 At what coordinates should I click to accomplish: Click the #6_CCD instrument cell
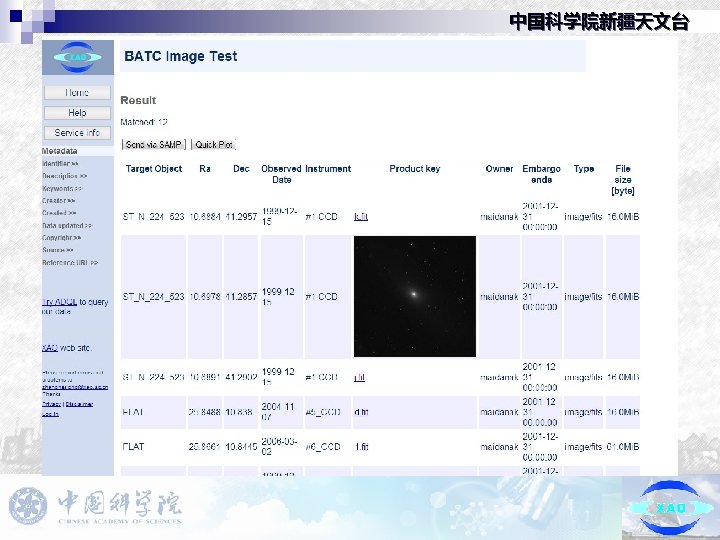pos(323,446)
